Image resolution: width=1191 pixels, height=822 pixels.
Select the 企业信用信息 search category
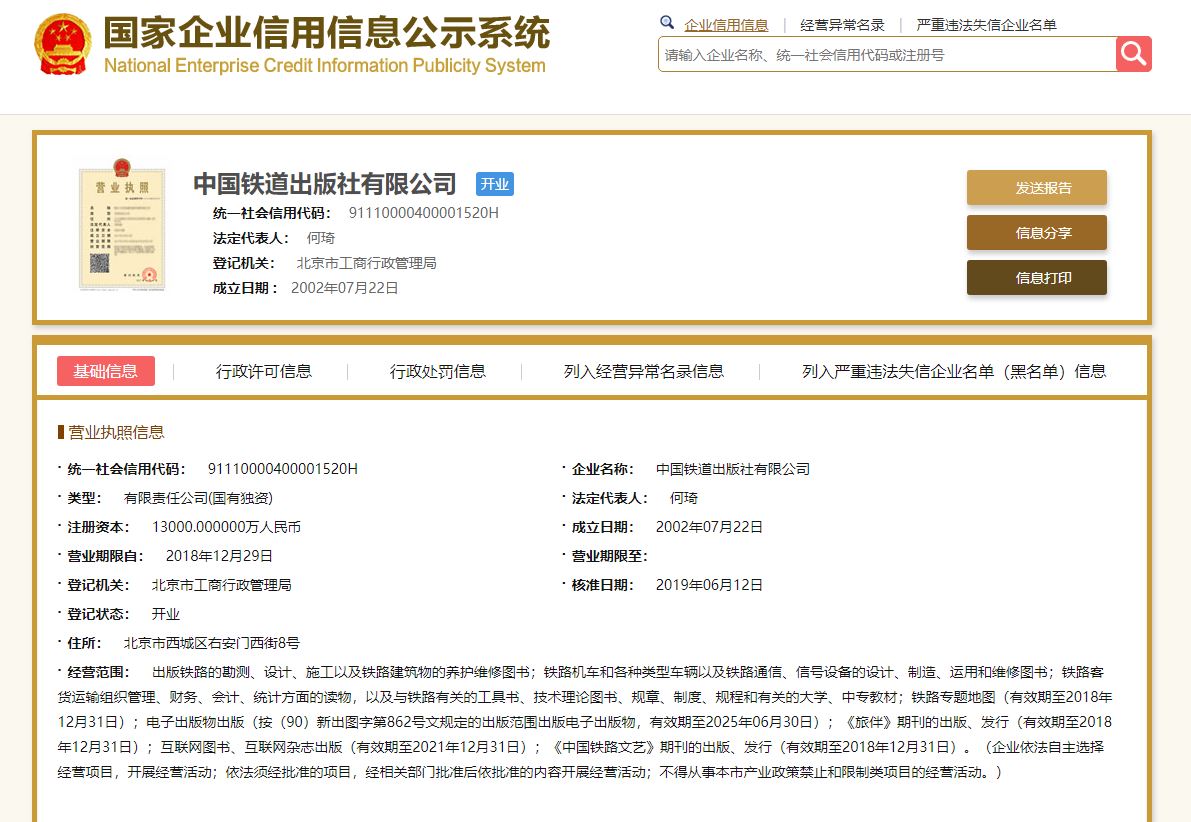coord(725,25)
